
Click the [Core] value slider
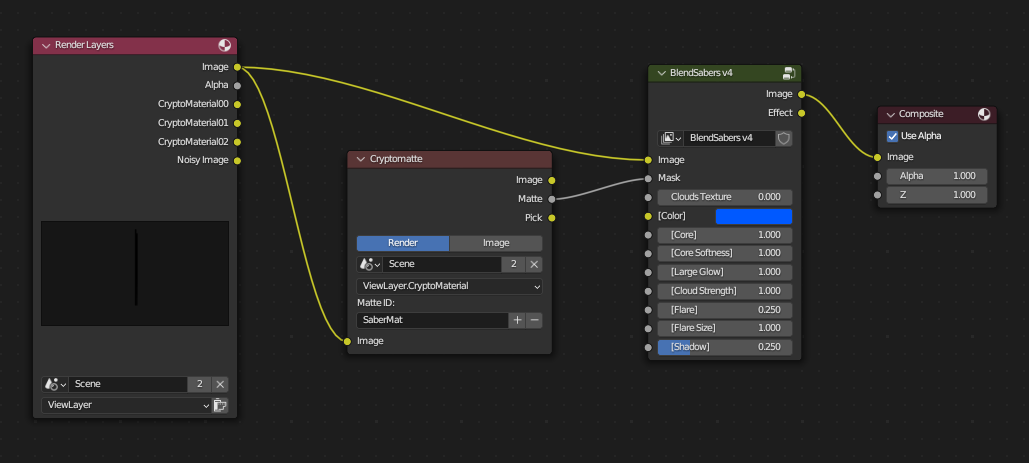725,235
